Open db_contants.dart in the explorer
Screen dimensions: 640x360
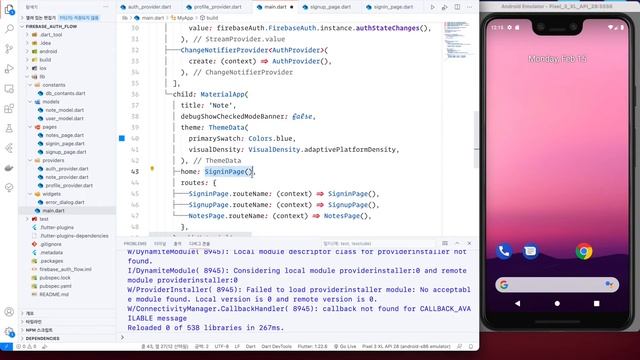click(65, 93)
